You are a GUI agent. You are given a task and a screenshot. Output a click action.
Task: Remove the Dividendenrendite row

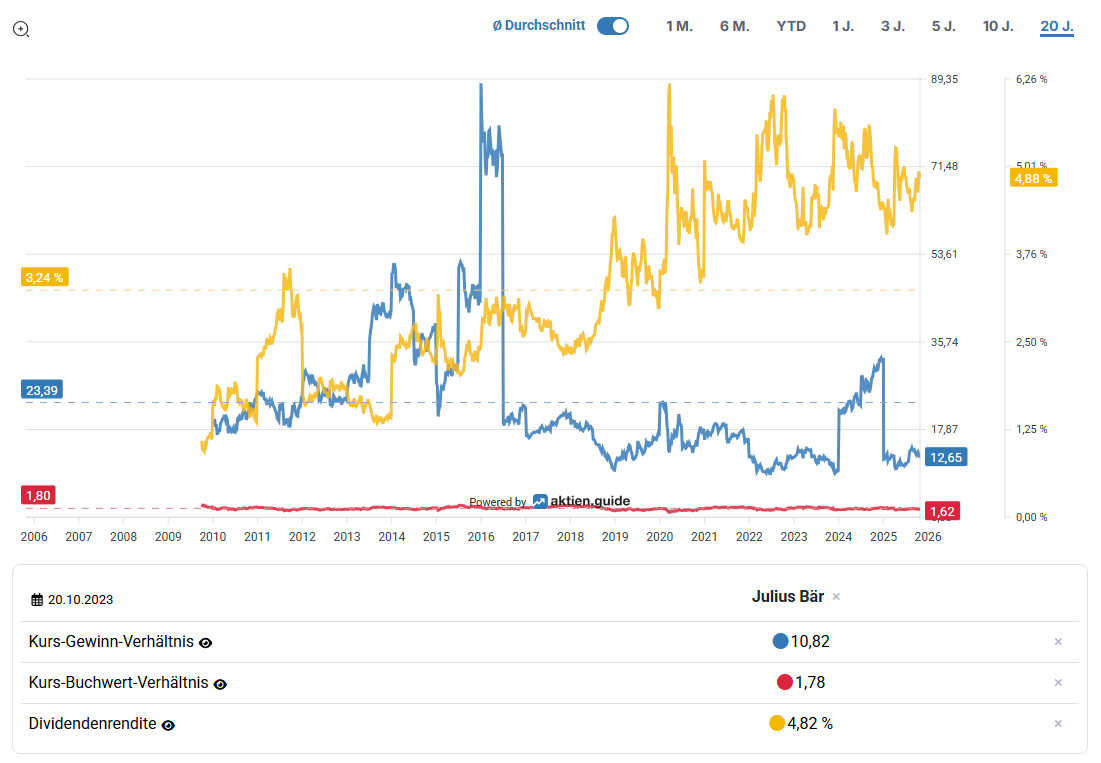tap(1058, 724)
